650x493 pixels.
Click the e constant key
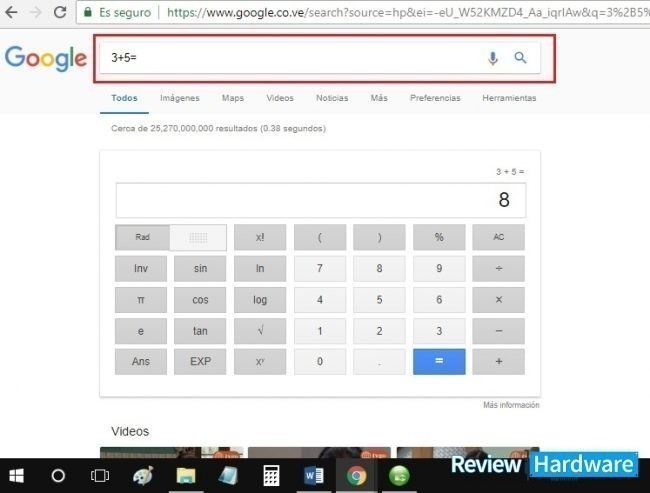click(141, 331)
